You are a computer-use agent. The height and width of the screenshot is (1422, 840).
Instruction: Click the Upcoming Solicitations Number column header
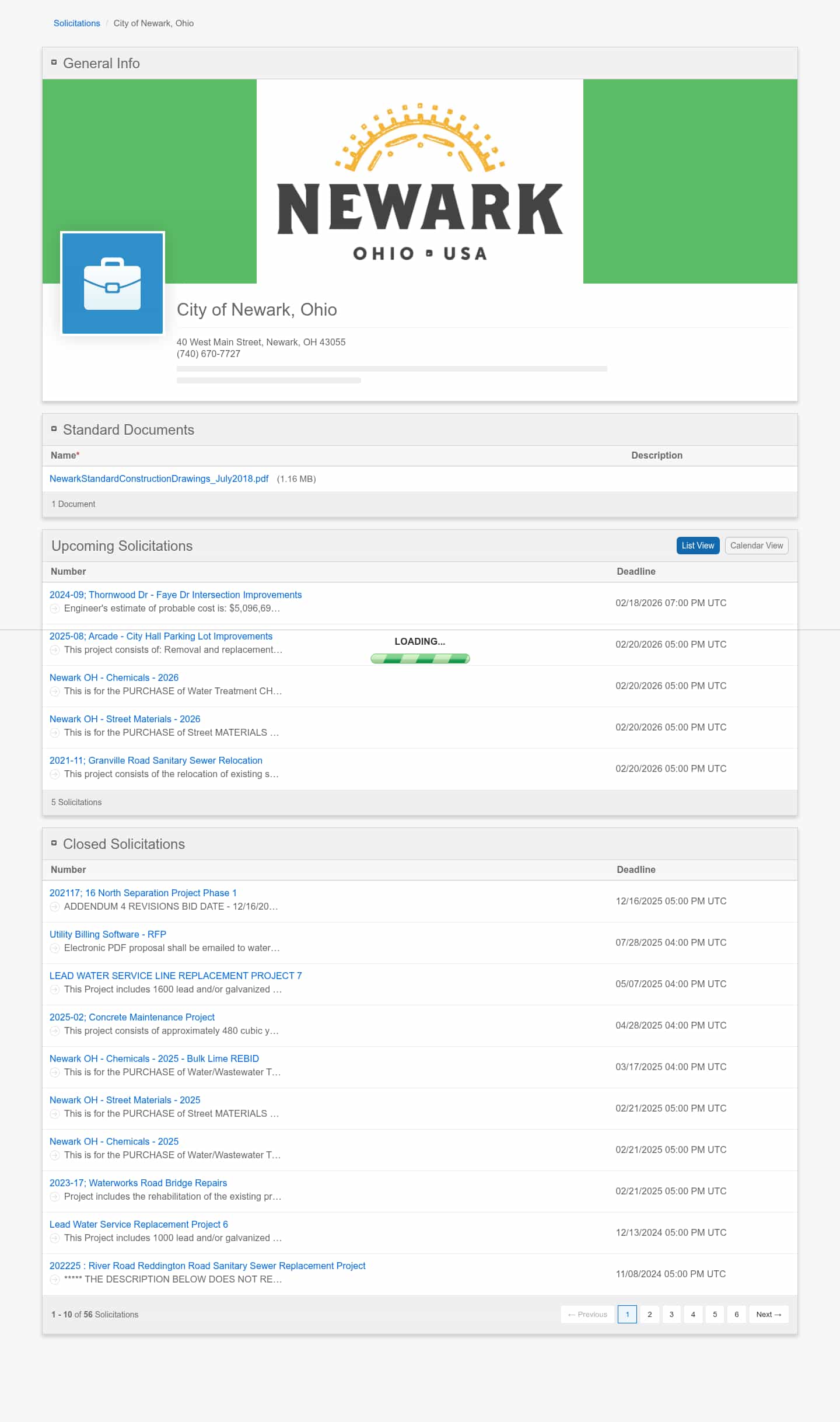68,572
